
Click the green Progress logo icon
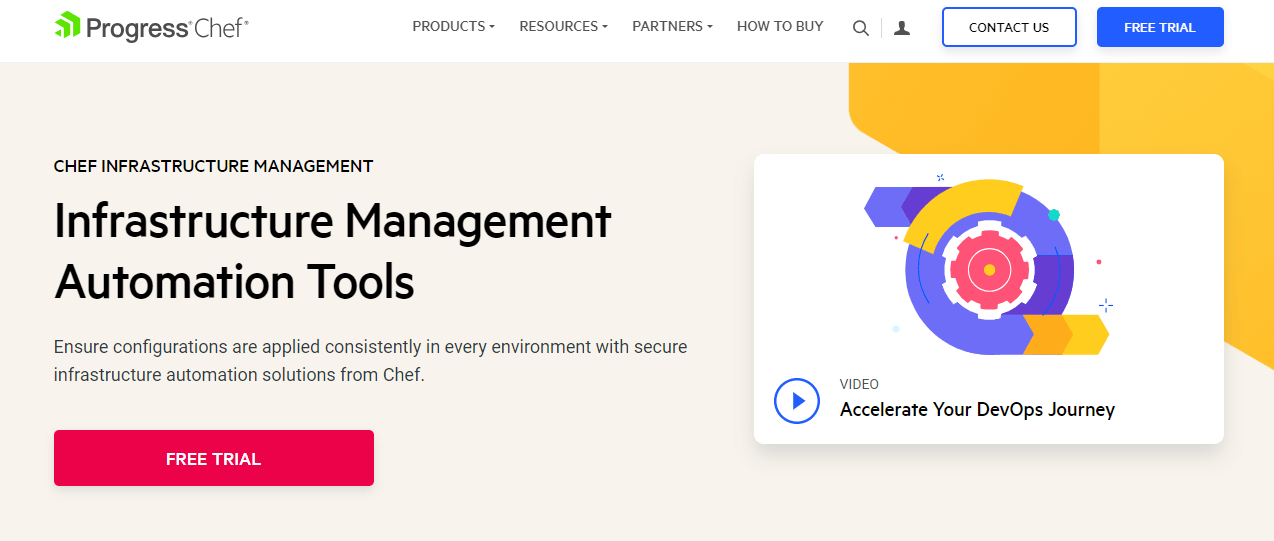pos(68,26)
